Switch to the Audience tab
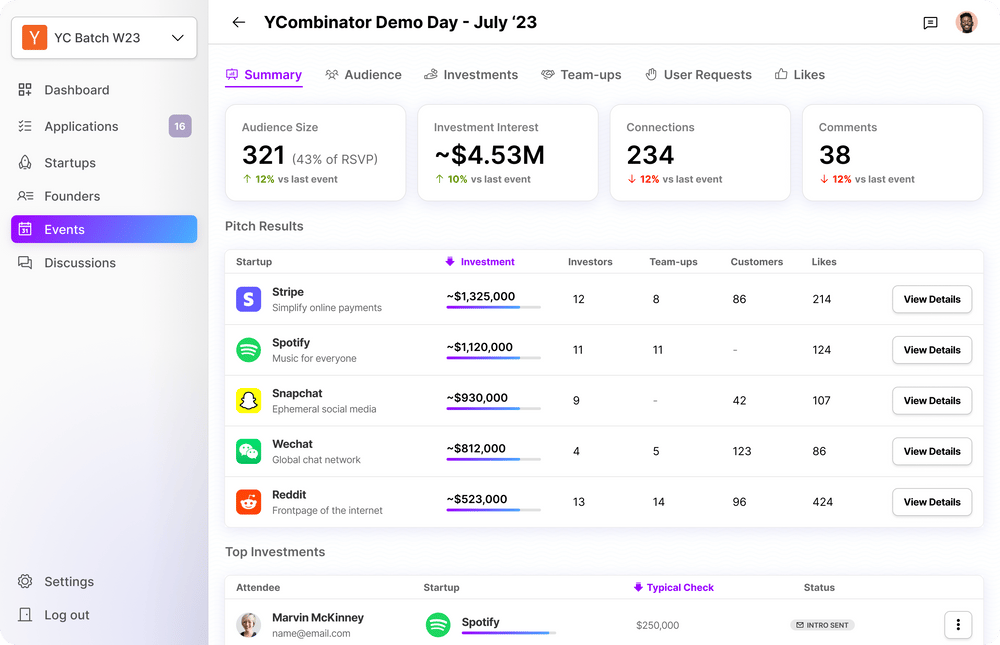 [x=364, y=75]
